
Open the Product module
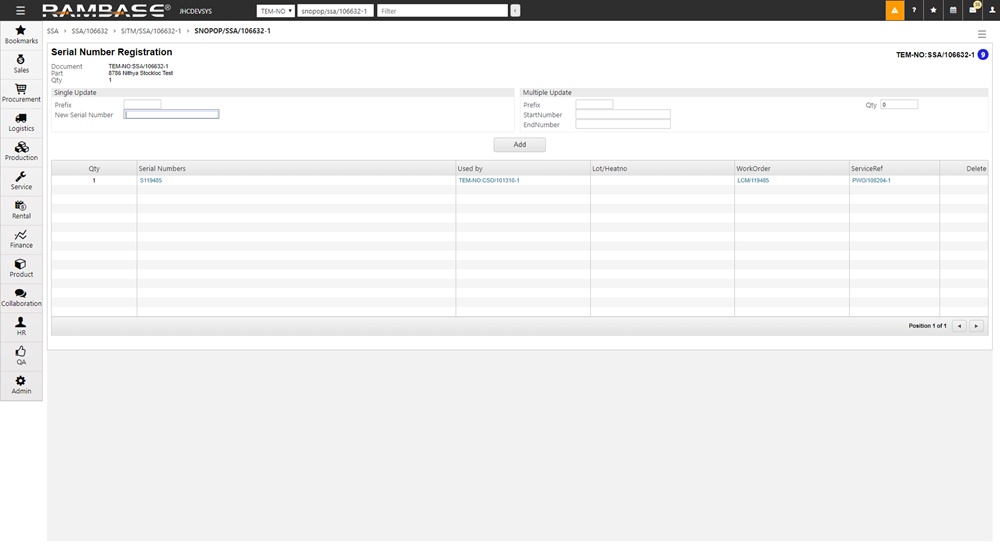tap(21, 268)
